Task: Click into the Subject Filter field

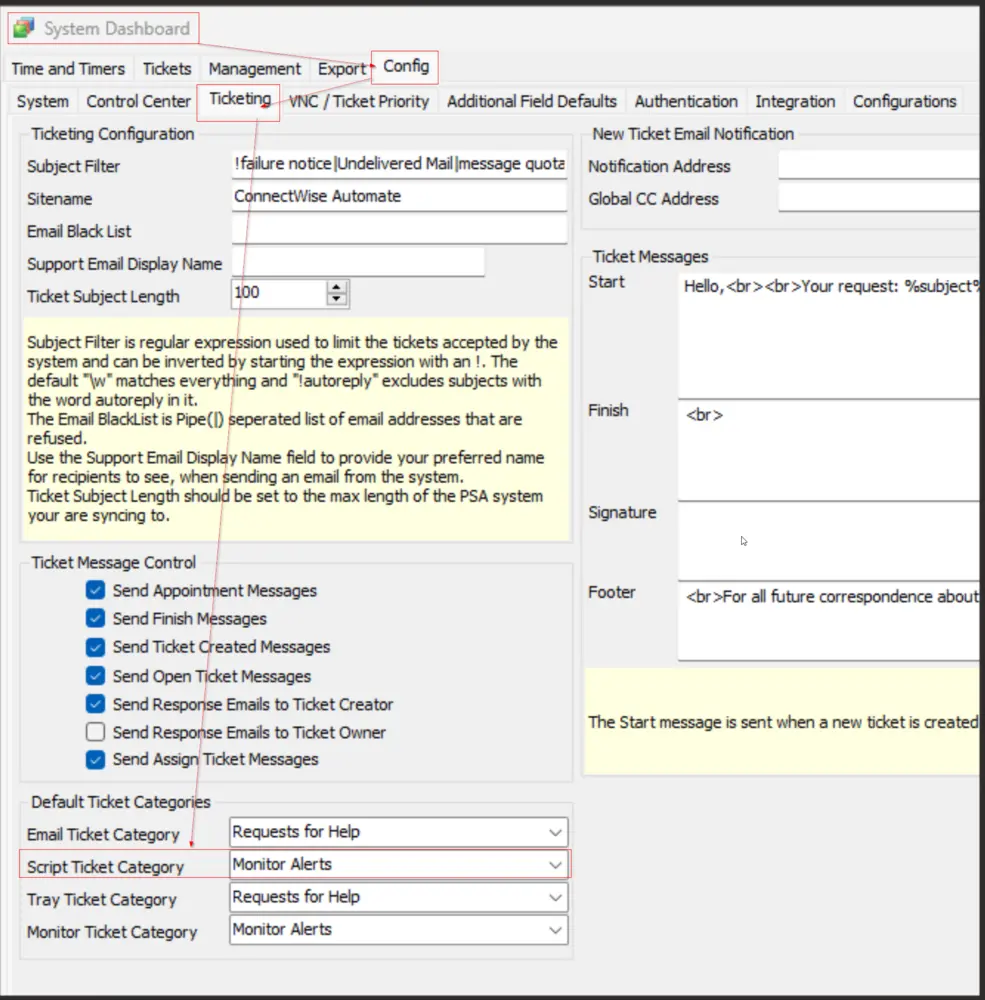Action: pyautogui.click(x=399, y=165)
